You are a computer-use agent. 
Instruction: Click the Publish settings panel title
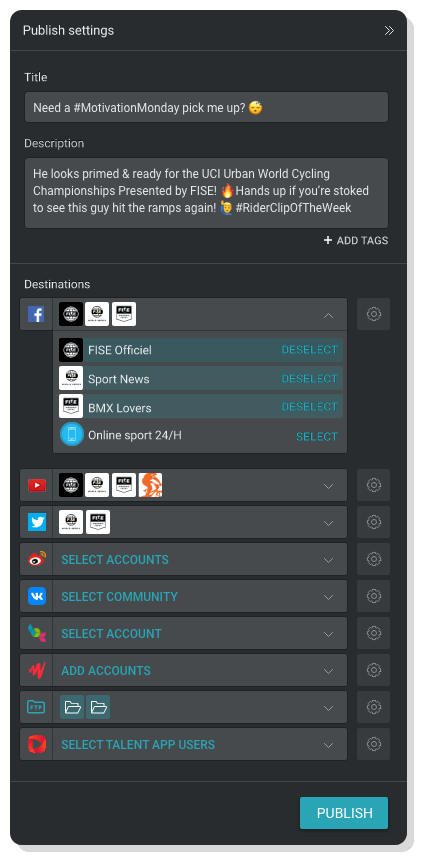(68, 30)
